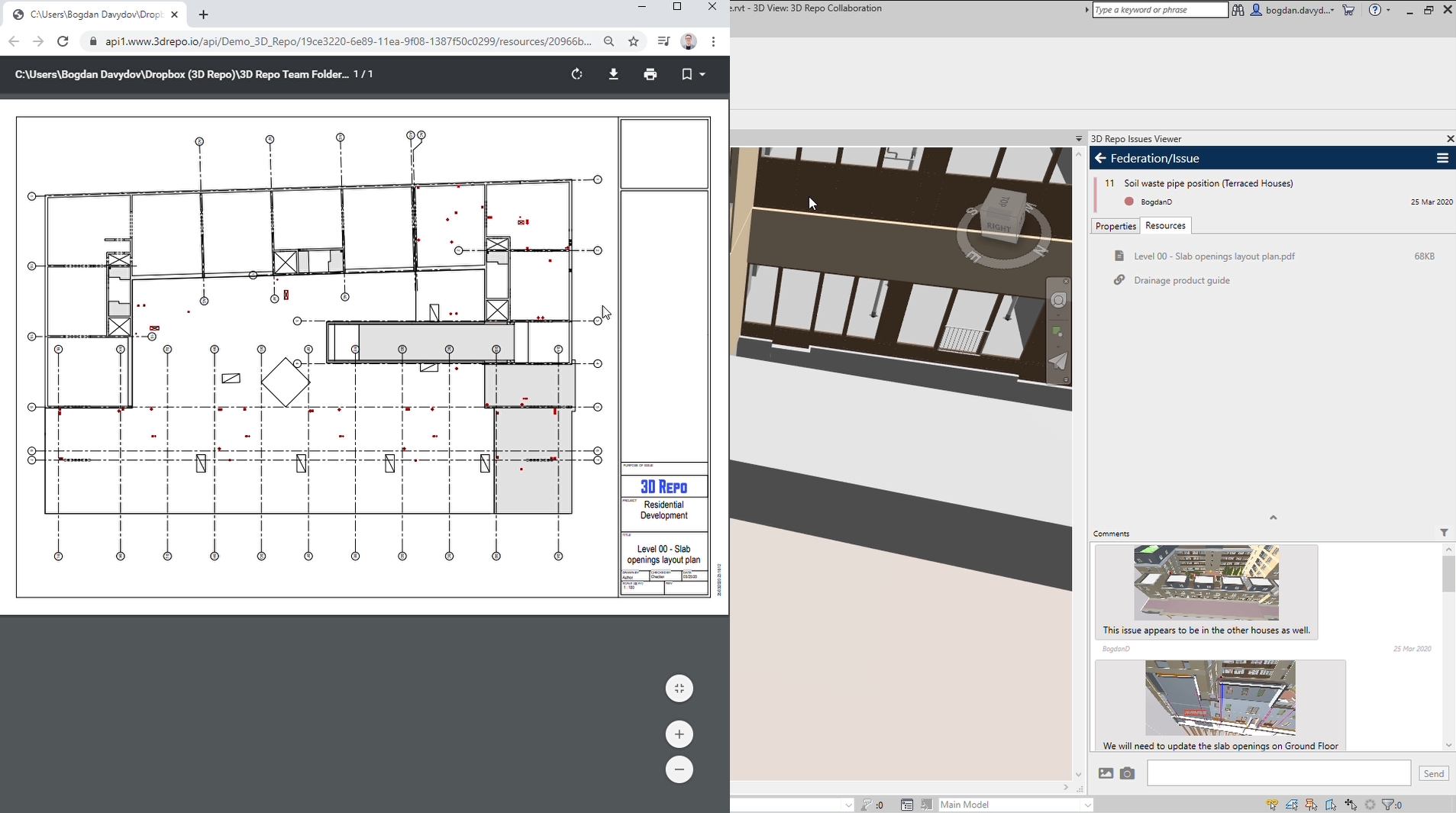The width and height of the screenshot is (1456, 813).
Task: Print the slab openings PDF
Action: click(650, 74)
